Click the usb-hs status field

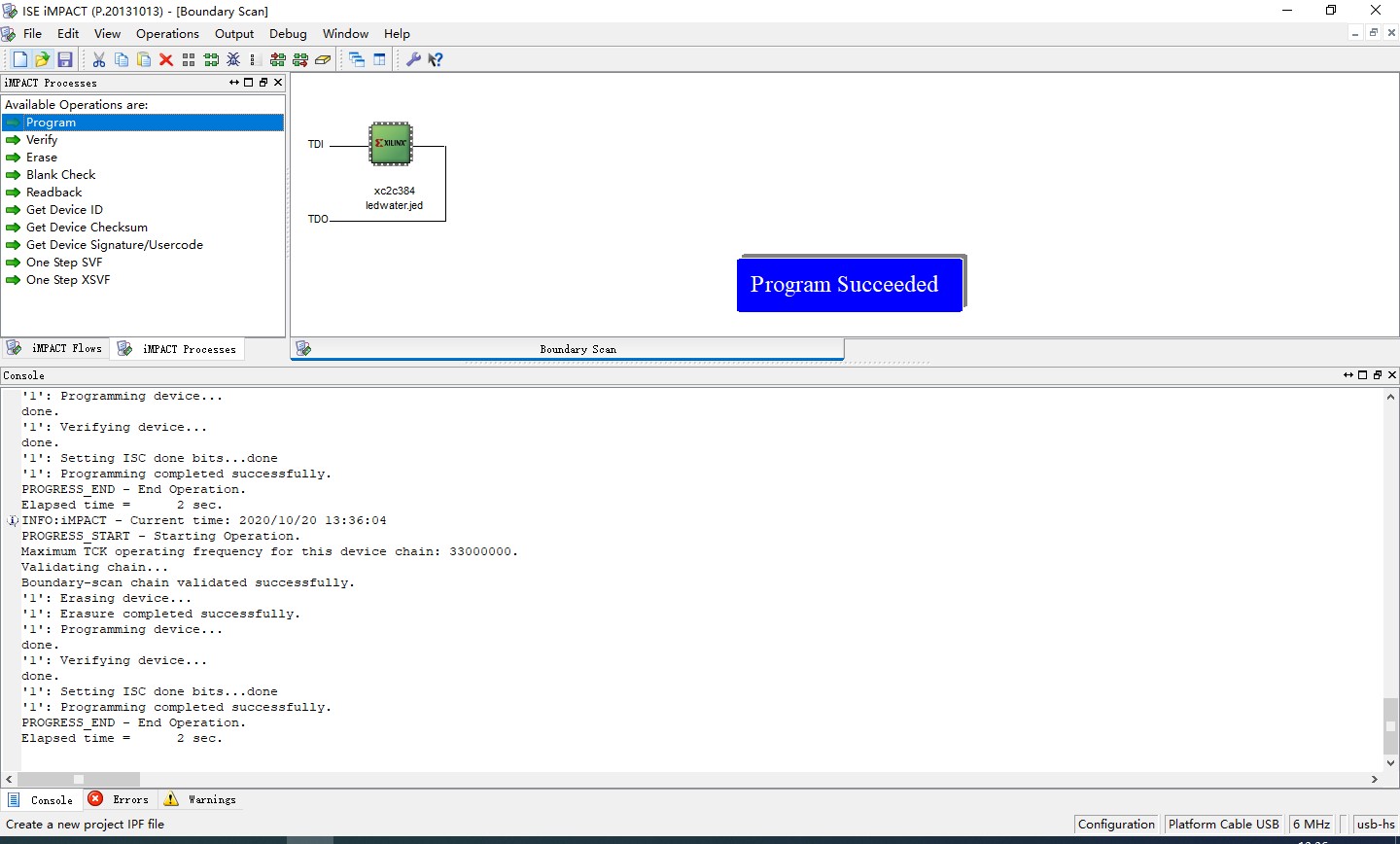[x=1376, y=825]
